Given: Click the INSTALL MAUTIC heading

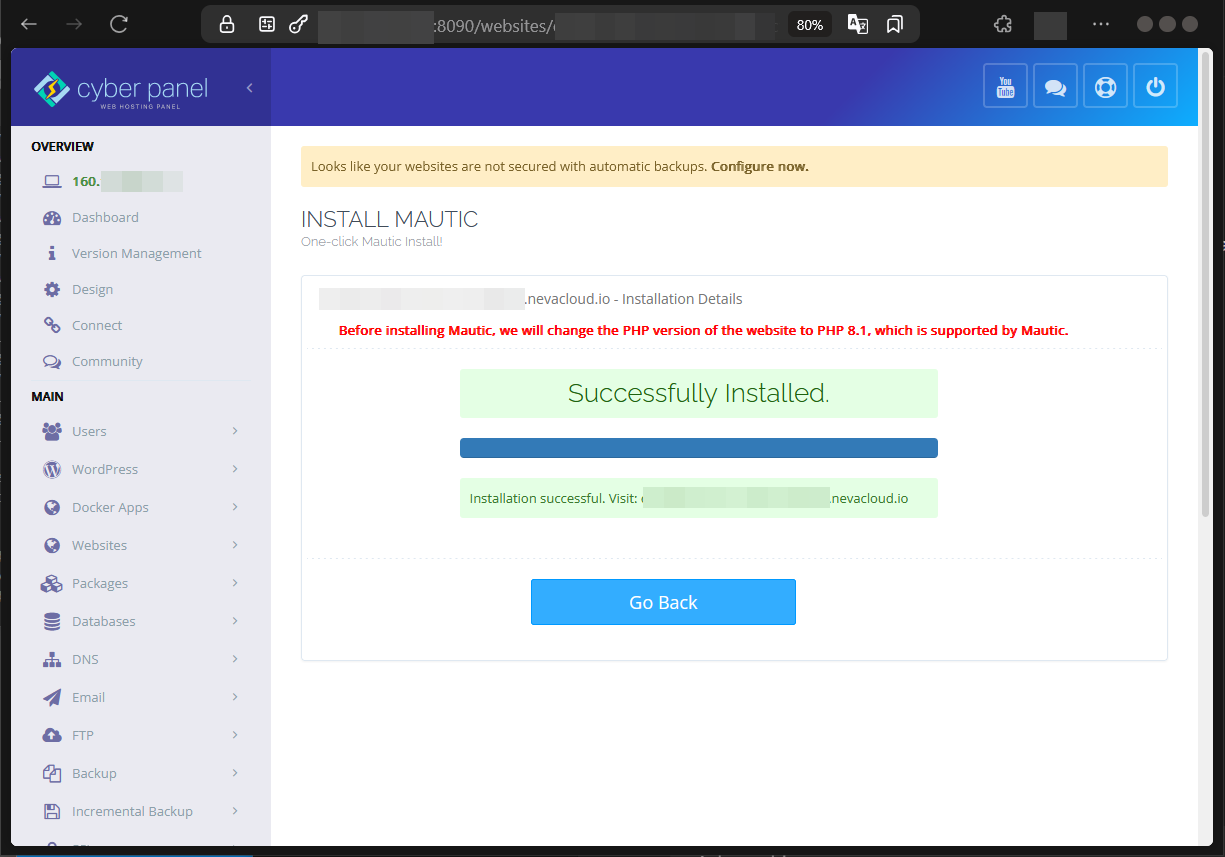Looking at the screenshot, I should point(390,219).
